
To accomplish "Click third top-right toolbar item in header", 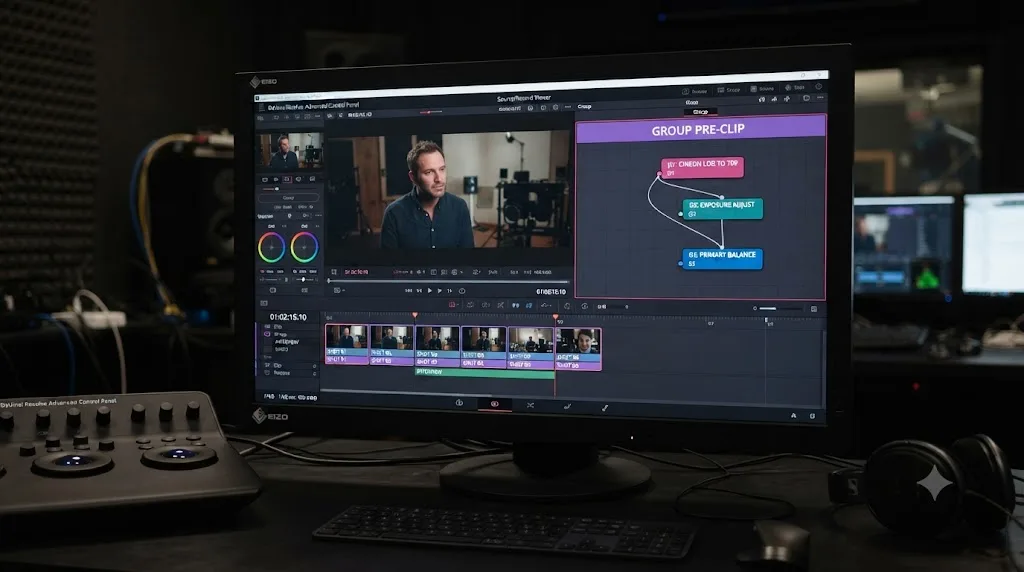I will click(x=762, y=88).
